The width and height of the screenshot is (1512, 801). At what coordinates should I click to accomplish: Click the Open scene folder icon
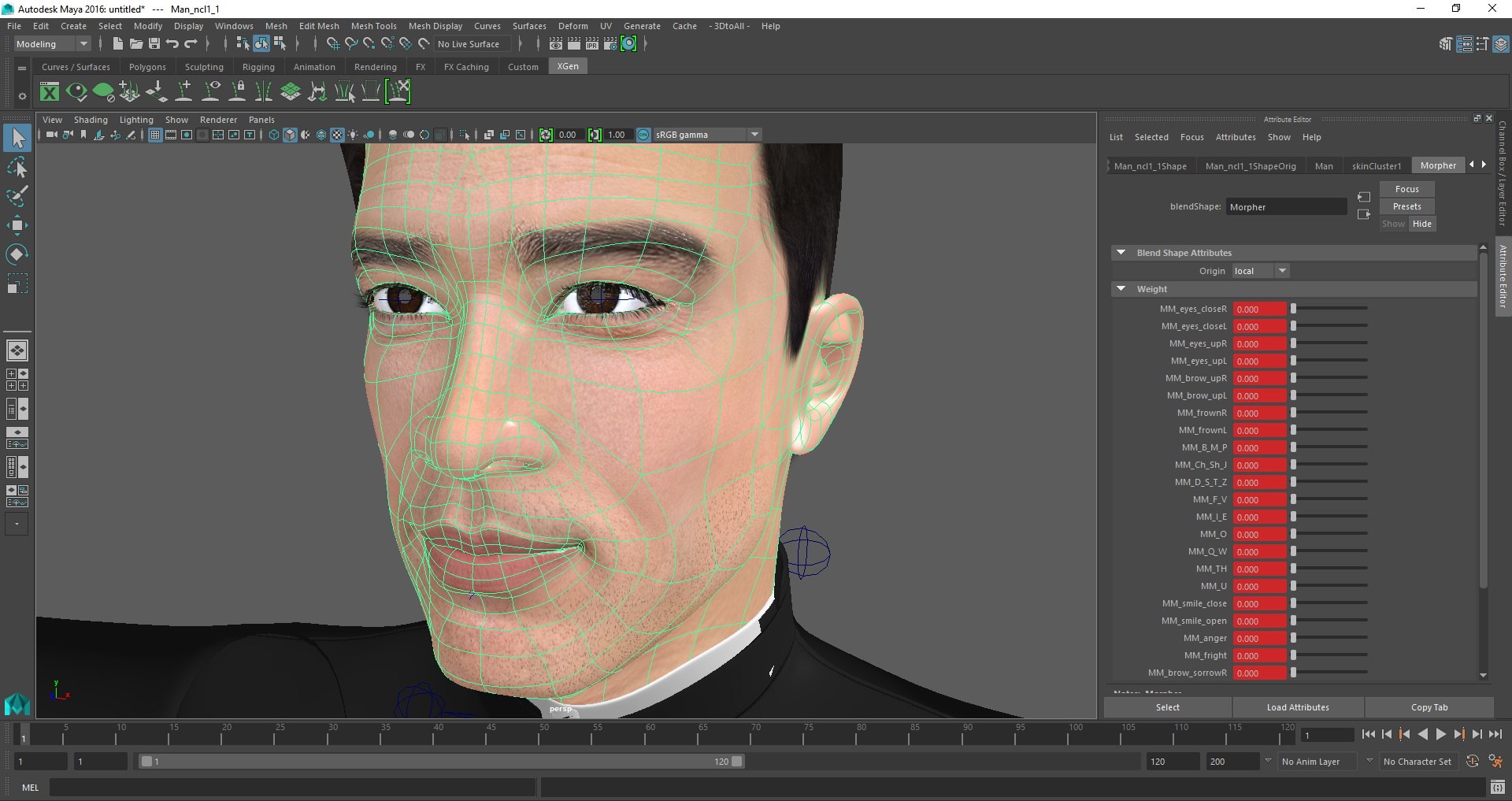pos(135,44)
